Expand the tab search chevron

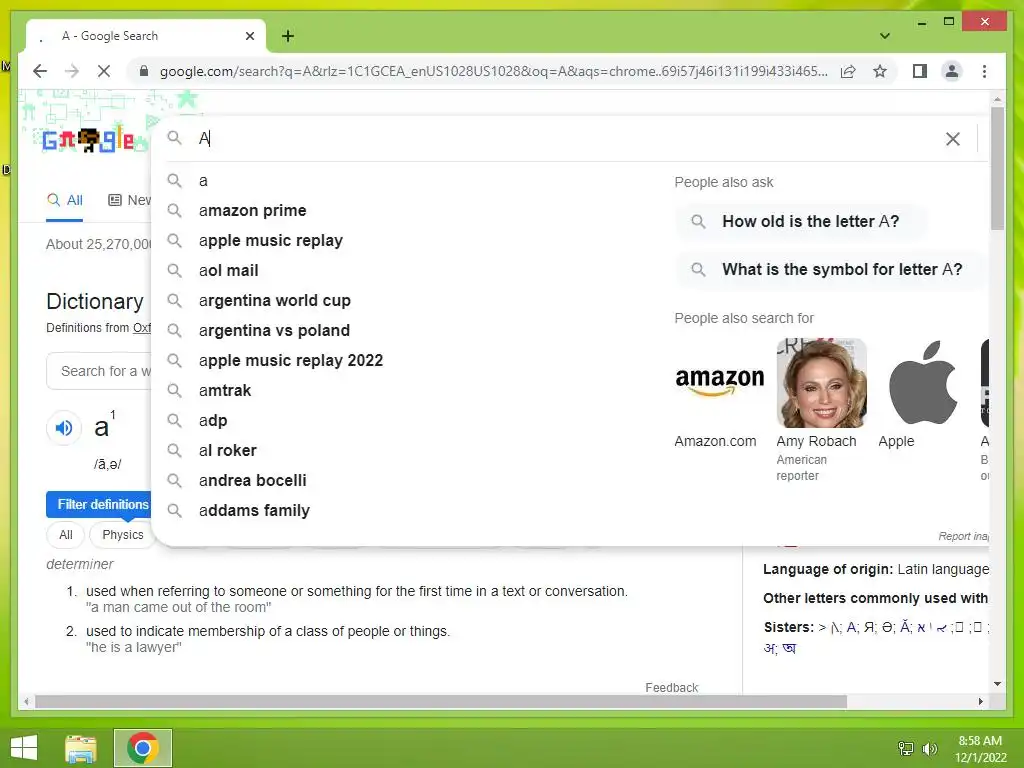[x=885, y=36]
